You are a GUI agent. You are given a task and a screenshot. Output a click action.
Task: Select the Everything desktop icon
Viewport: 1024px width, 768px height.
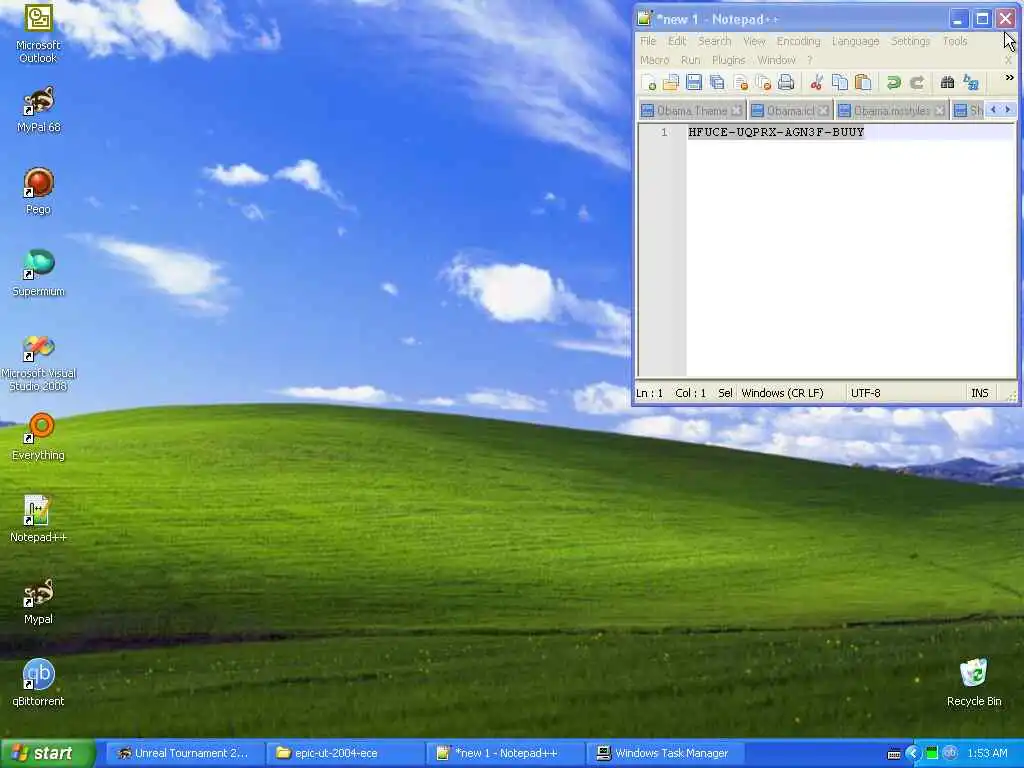pyautogui.click(x=39, y=437)
